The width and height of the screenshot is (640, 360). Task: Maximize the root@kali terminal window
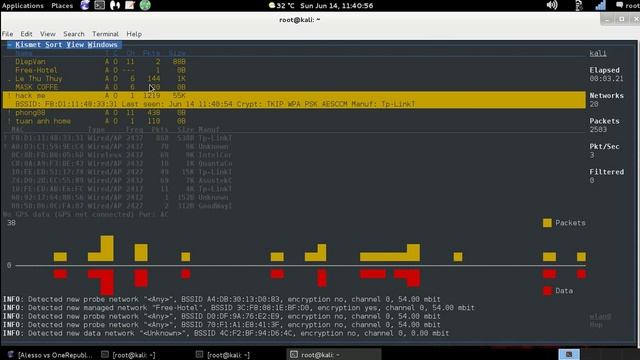coord(622,19)
